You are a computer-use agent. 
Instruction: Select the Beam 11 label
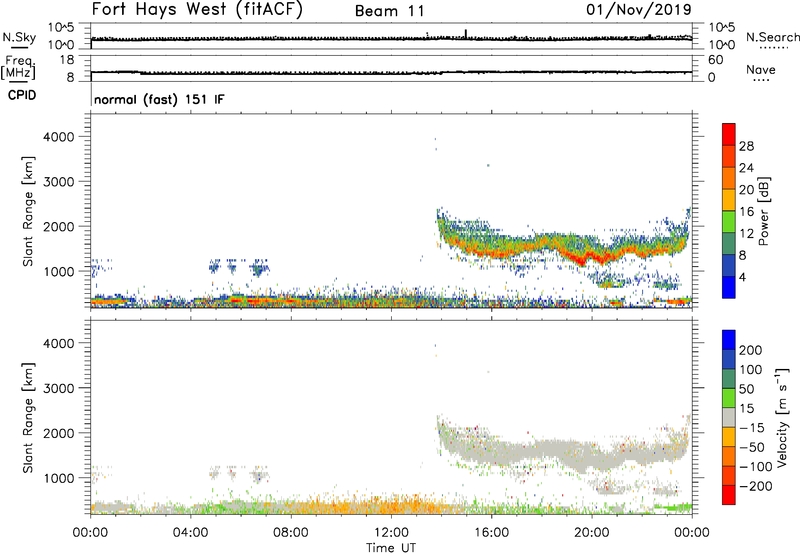click(390, 11)
